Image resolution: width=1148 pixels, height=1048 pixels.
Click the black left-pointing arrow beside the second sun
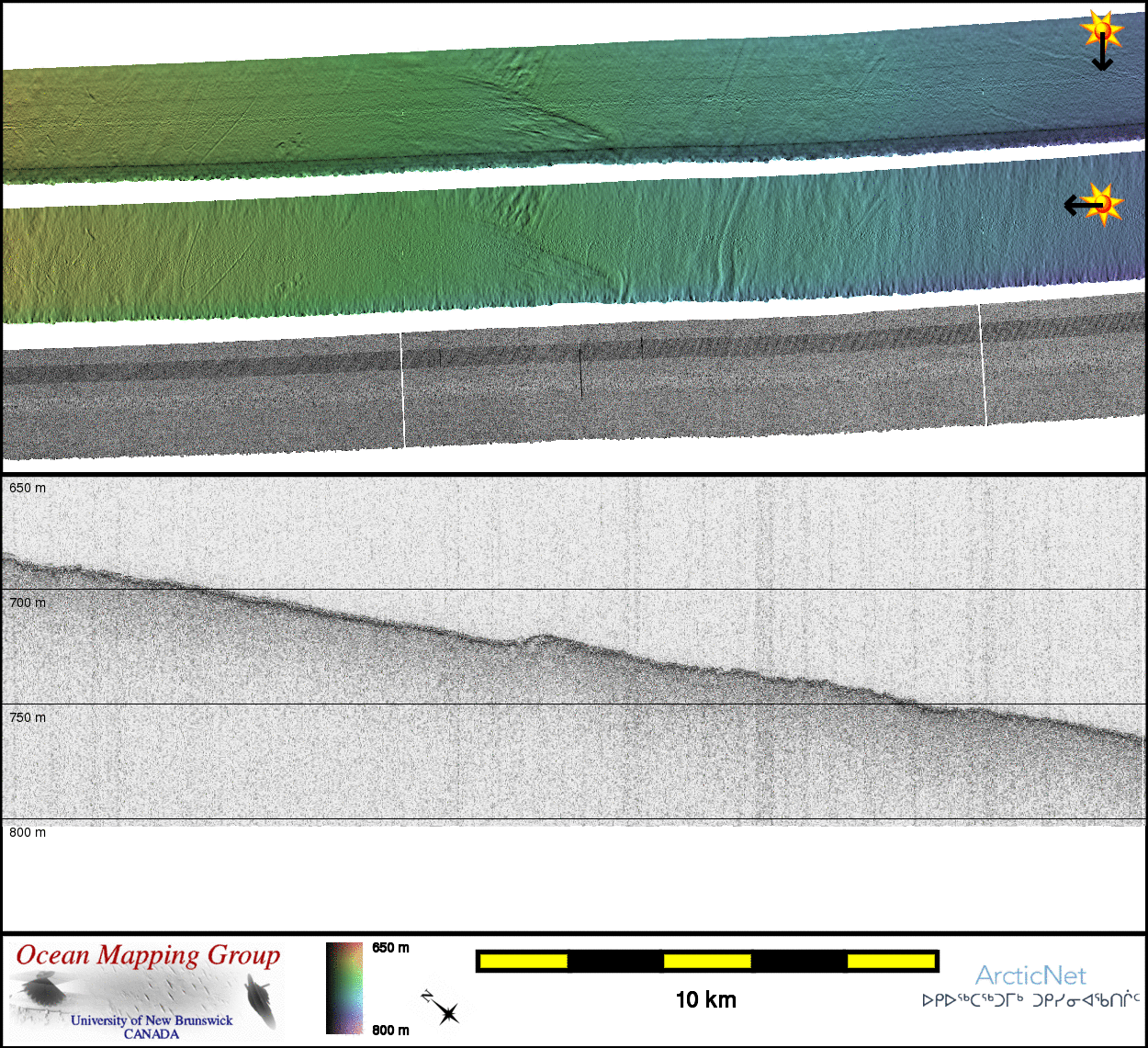pyautogui.click(x=1077, y=205)
